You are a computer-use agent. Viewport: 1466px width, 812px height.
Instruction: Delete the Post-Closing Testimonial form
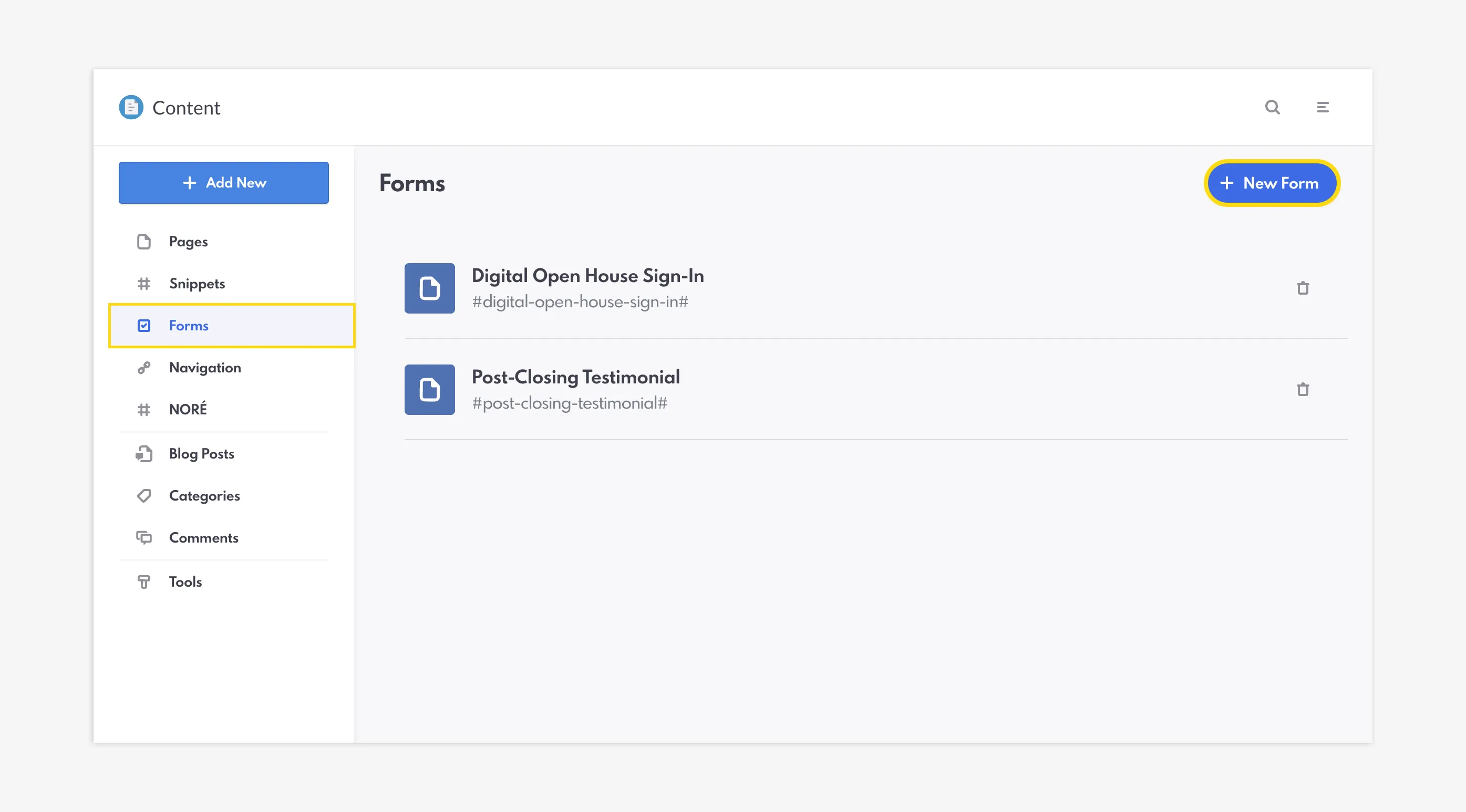click(x=1303, y=390)
